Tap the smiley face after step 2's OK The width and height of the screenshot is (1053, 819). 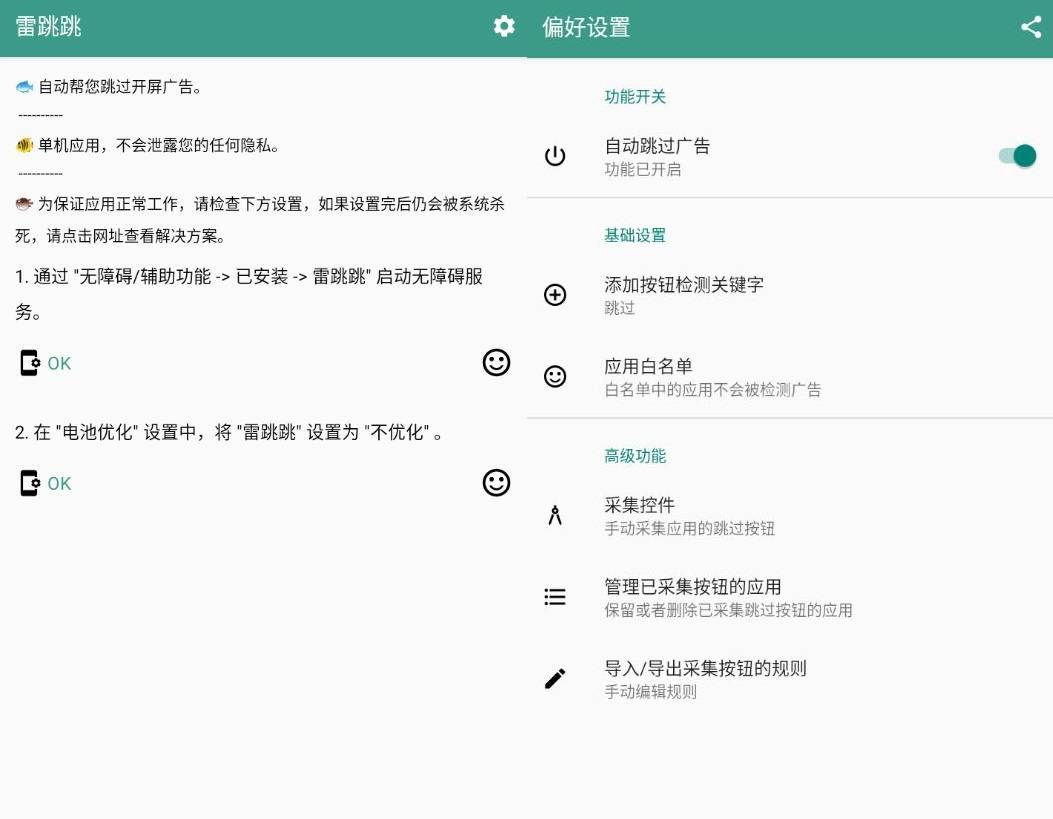pos(497,483)
